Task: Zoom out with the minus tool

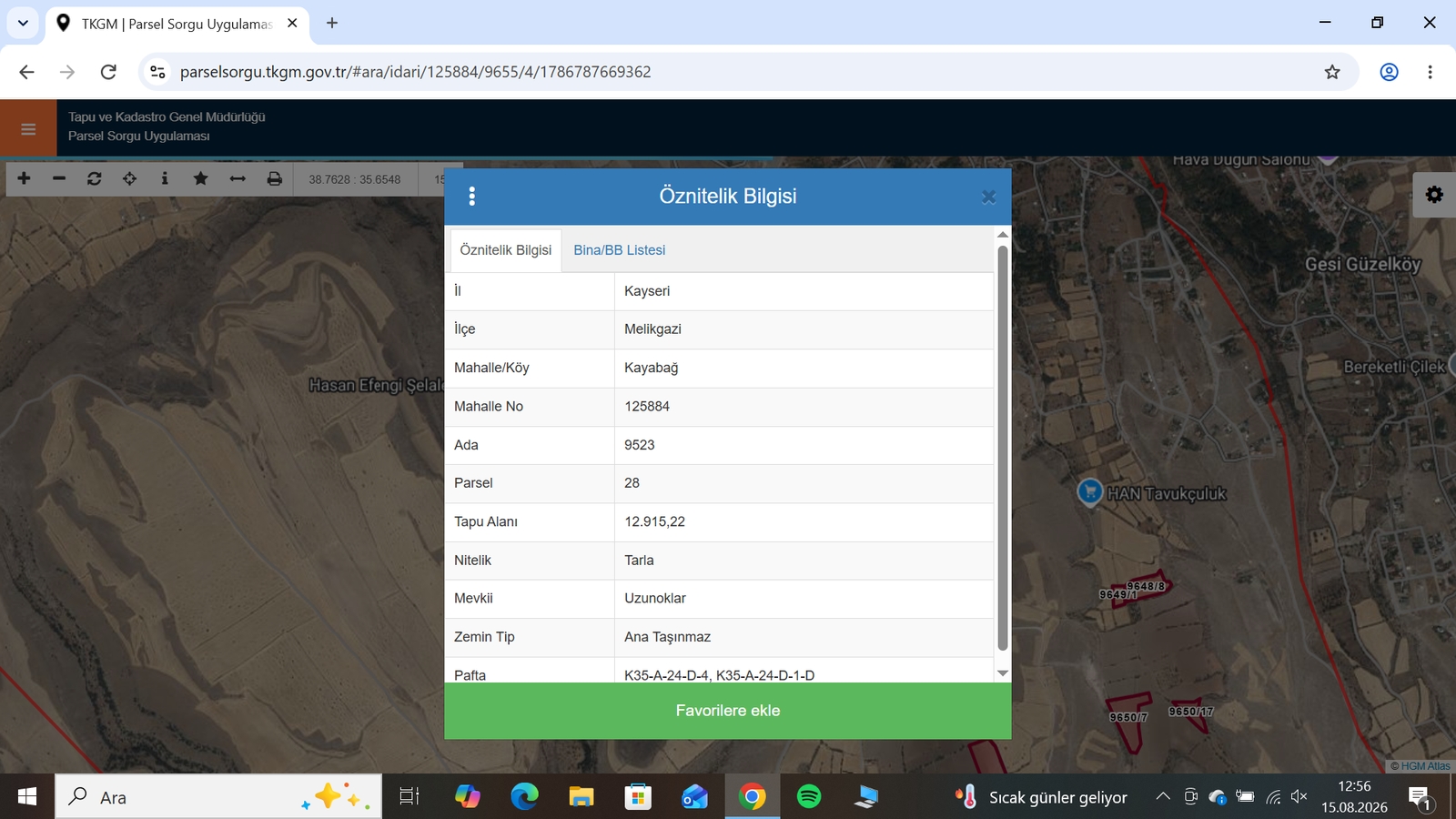Action: (x=59, y=178)
